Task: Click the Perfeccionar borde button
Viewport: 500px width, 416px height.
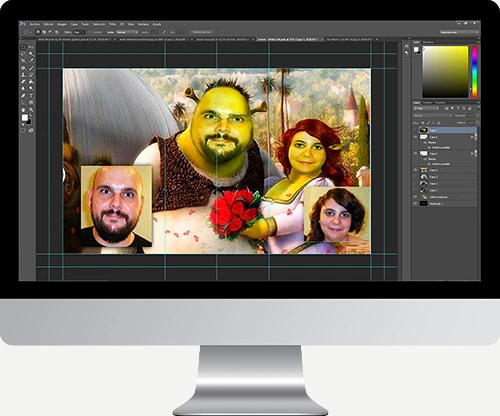Action: pyautogui.click(x=202, y=32)
